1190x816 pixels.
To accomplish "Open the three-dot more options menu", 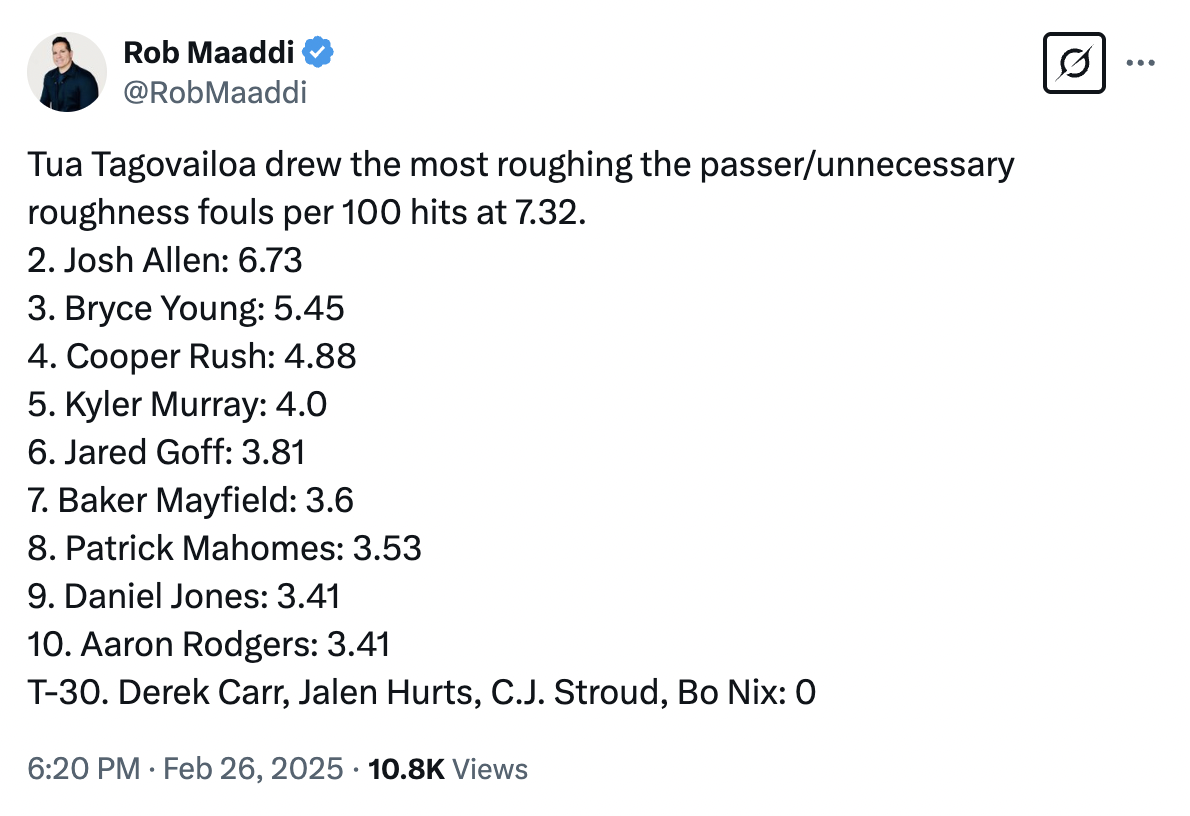I will point(1141,63).
